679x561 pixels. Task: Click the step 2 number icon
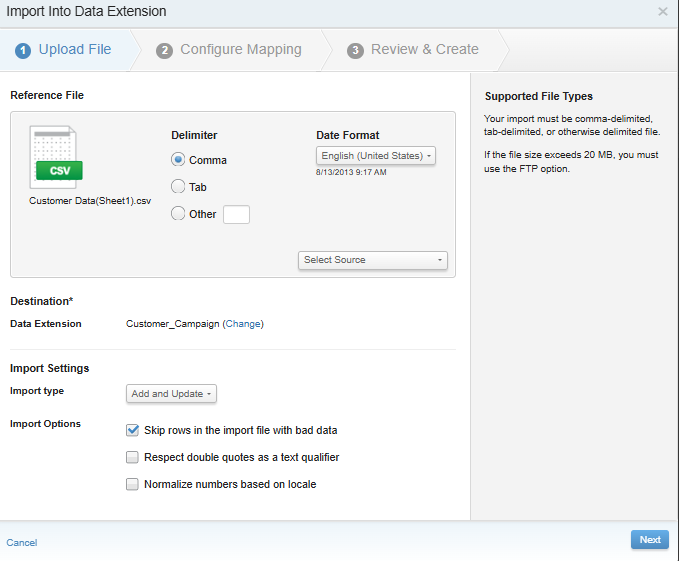pyautogui.click(x=164, y=50)
